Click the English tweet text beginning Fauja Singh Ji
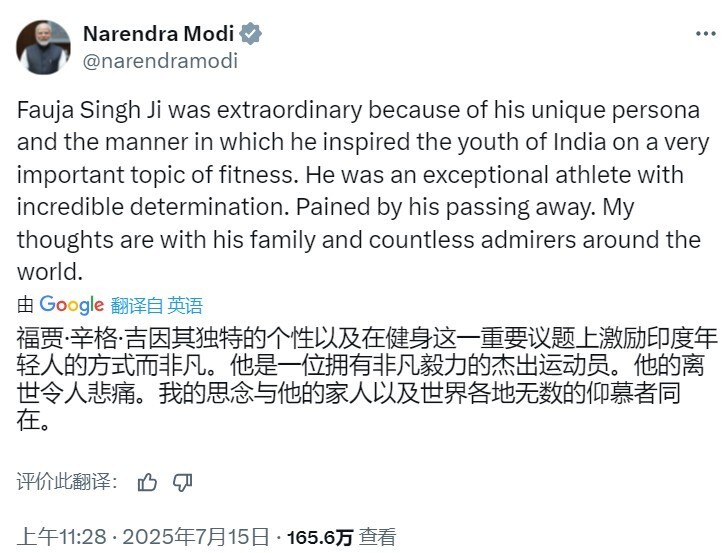 point(363,191)
